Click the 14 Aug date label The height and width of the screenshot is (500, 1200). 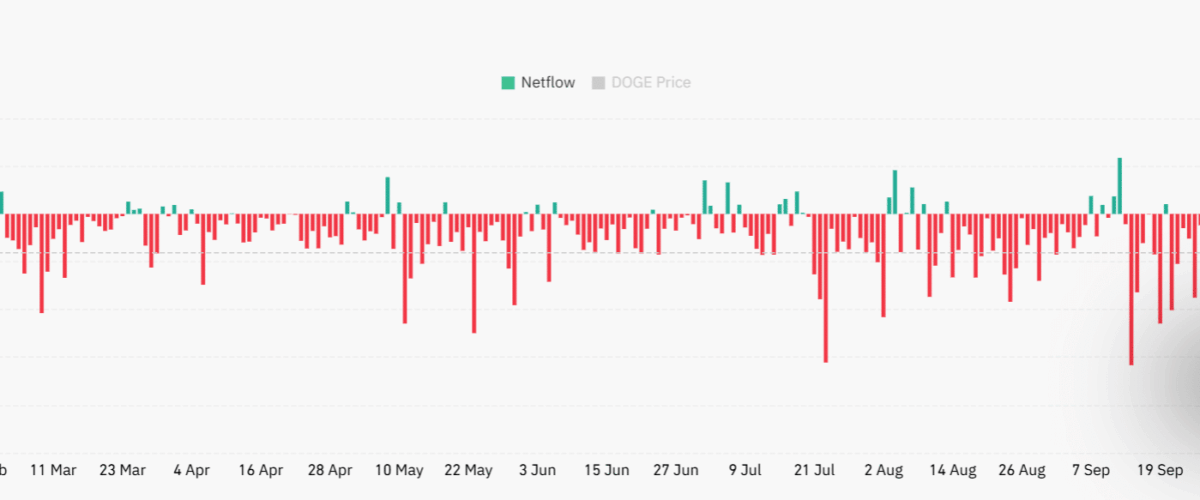[x=952, y=470]
